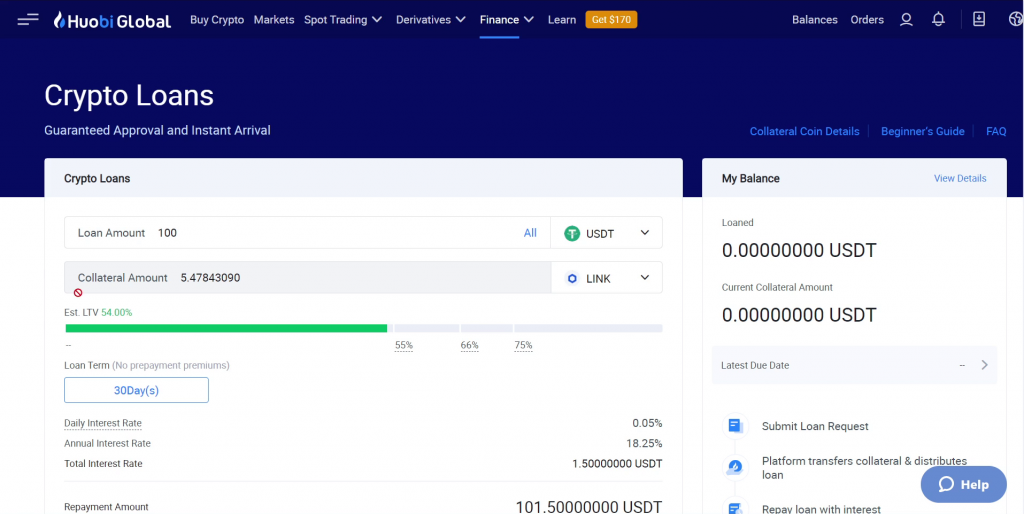
Task: Focus the Loan Amount input field
Action: [307, 233]
